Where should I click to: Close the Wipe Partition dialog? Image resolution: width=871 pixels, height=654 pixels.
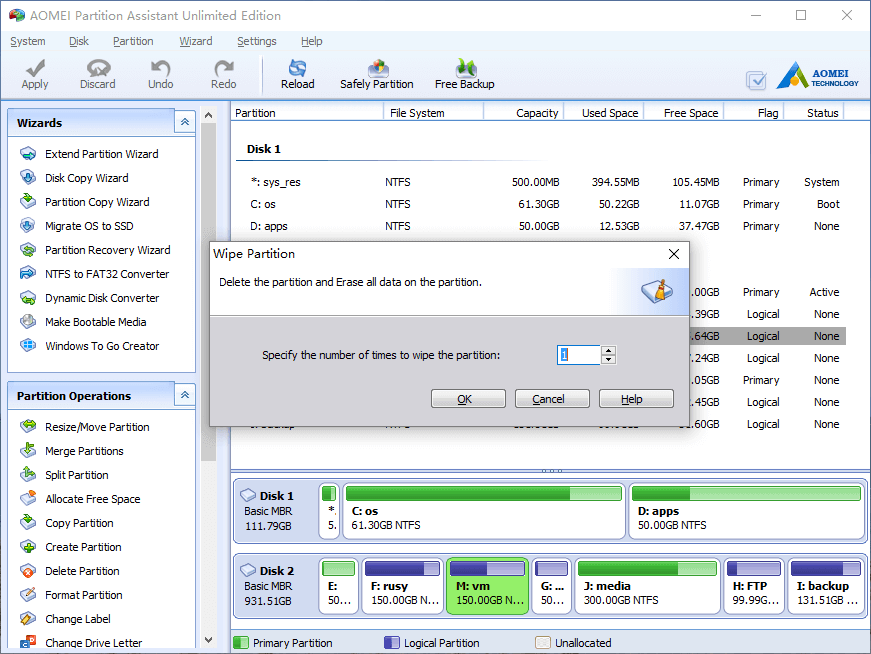pos(674,254)
